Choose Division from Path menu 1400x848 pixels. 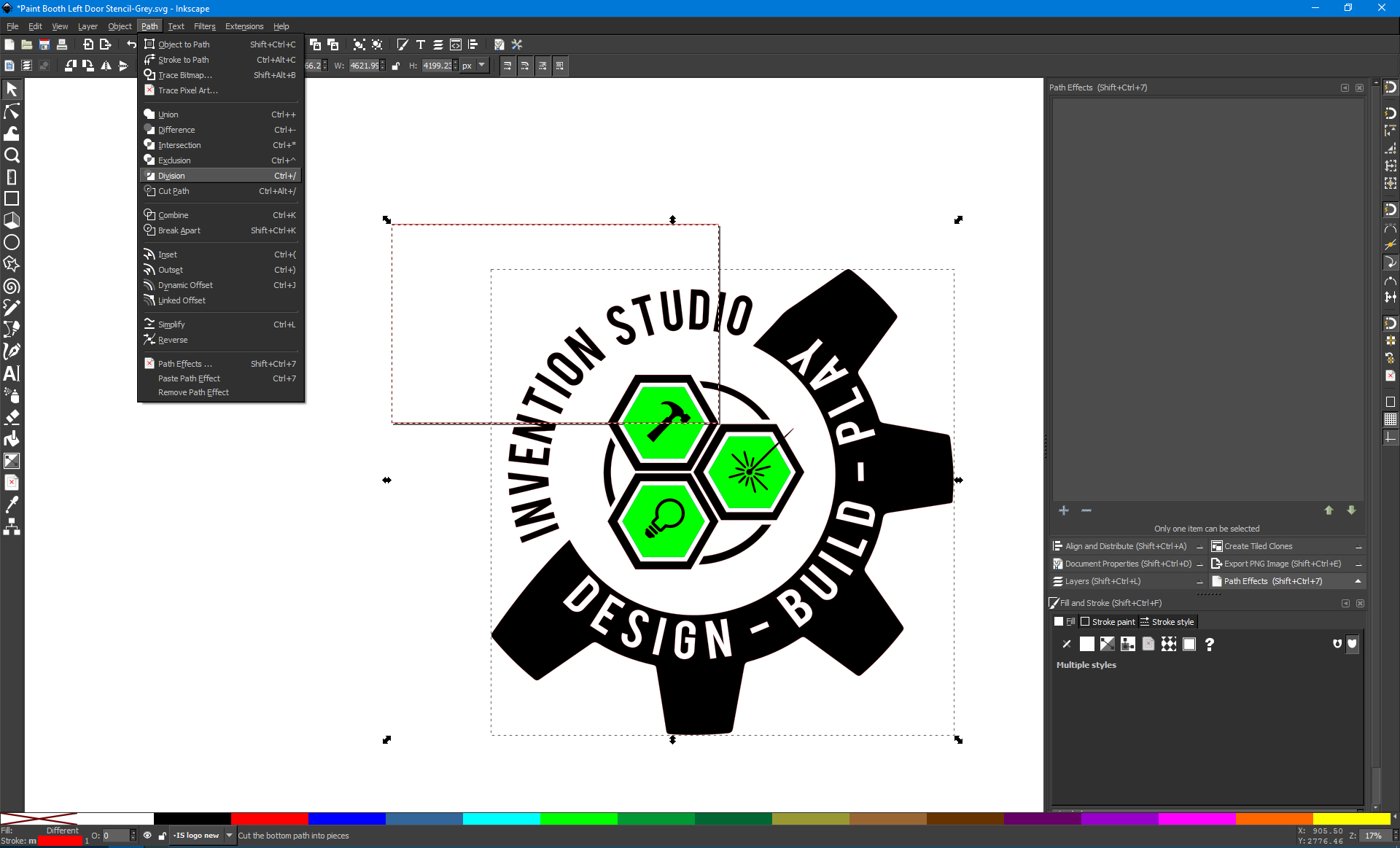point(220,176)
